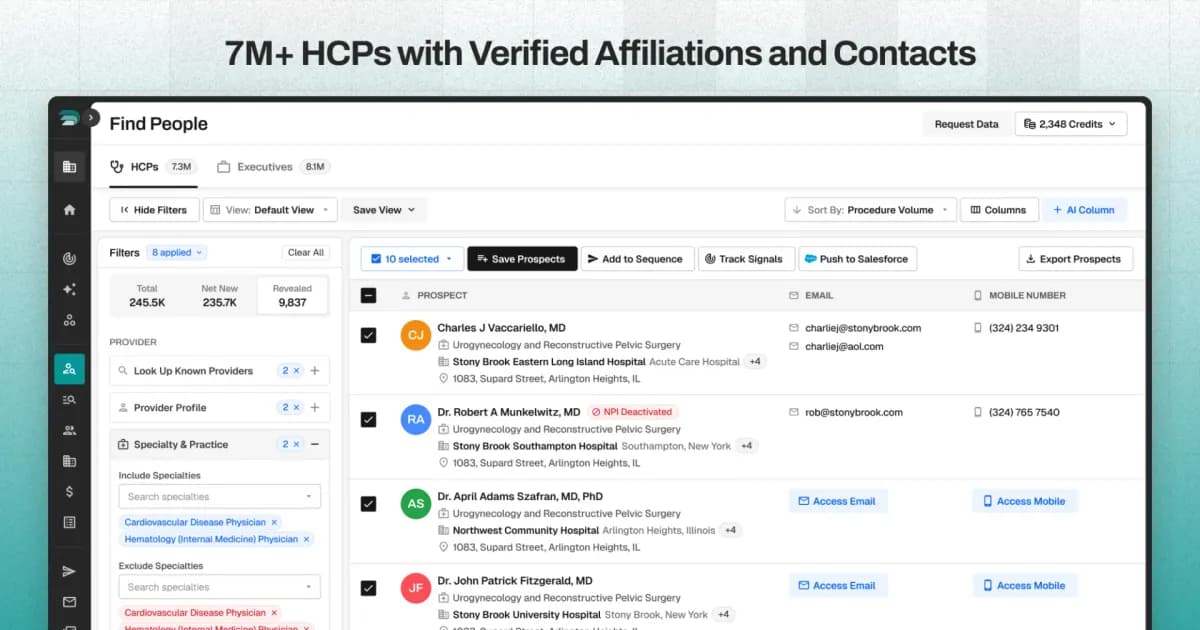Expand the Save View dropdown

384,210
